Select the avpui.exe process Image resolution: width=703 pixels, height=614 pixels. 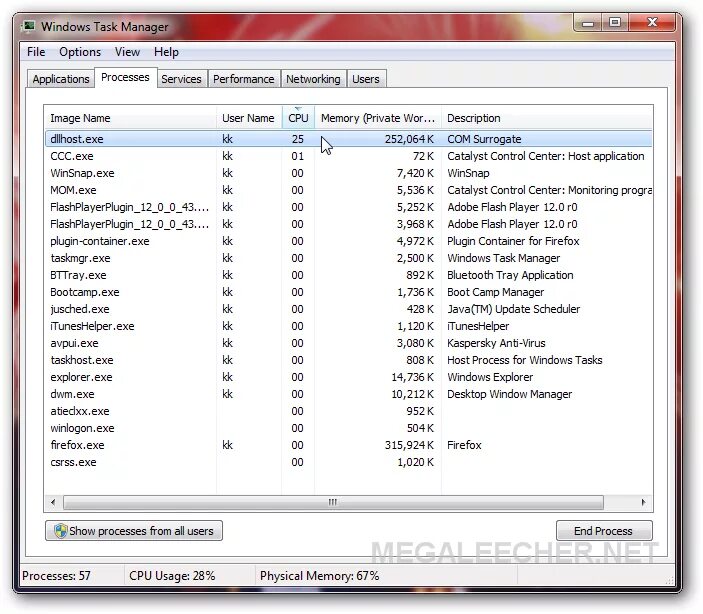pos(348,344)
